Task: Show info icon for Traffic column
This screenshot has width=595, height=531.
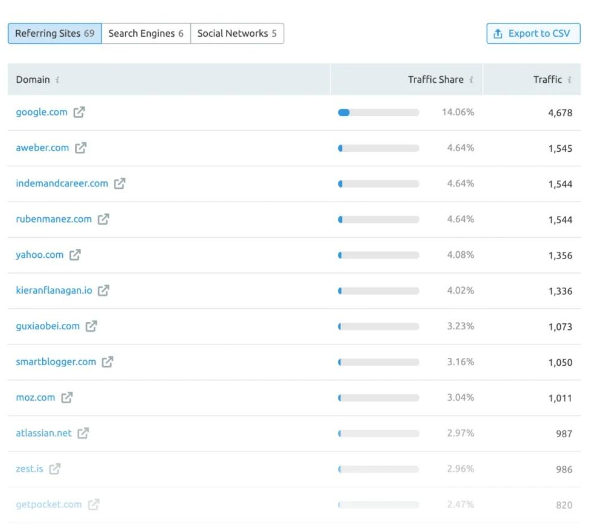Action: (569, 80)
